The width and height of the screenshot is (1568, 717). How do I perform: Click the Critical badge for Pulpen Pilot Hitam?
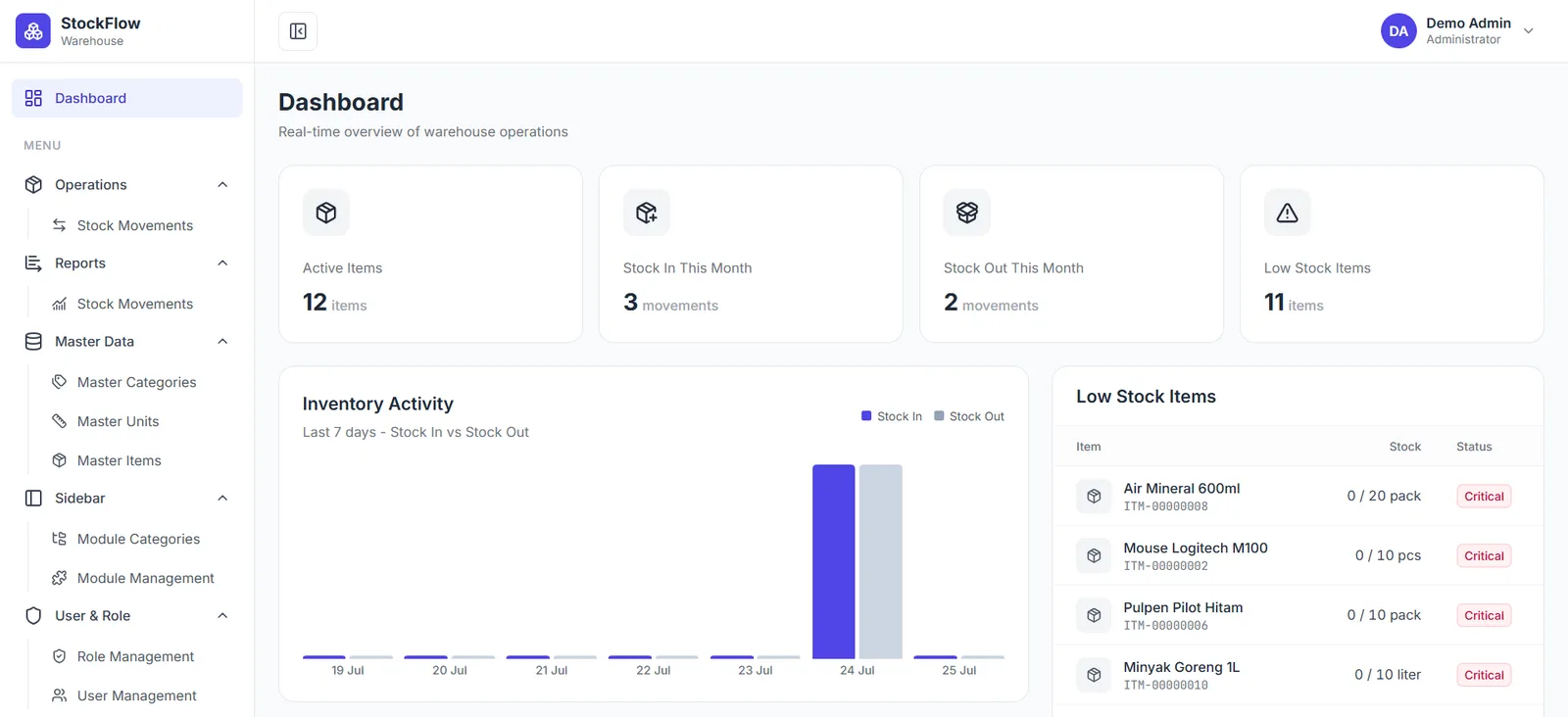[x=1484, y=615]
